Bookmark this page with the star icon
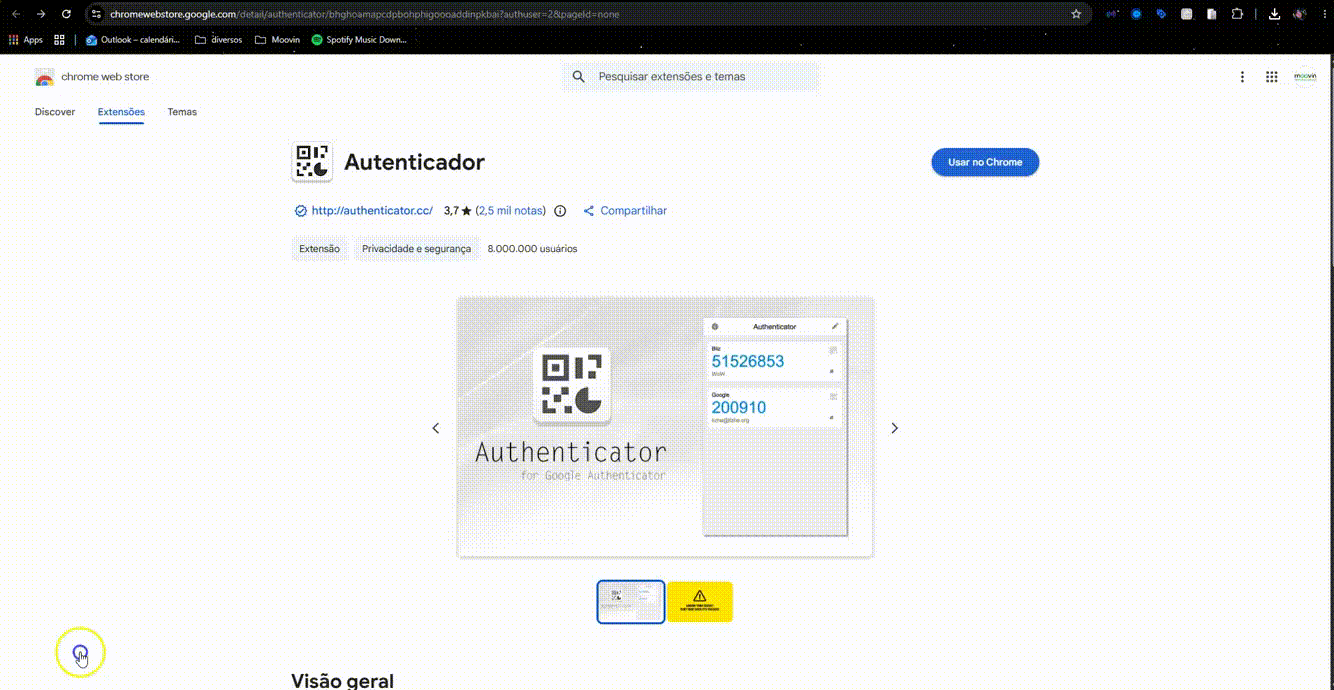Screen dimensions: 1334x690 pos(1076,14)
